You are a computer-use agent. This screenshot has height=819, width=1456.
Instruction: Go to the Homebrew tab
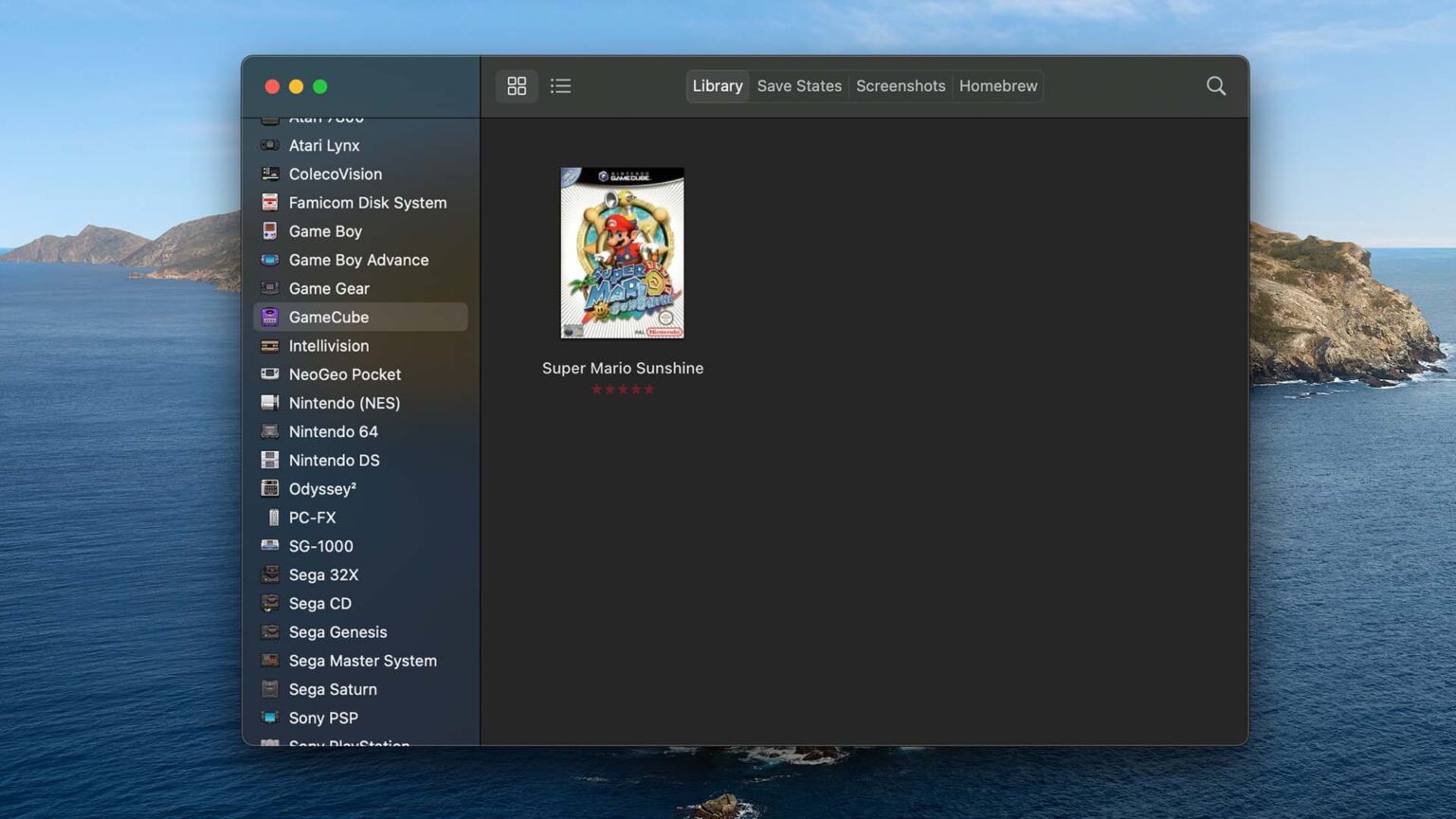[997, 86]
